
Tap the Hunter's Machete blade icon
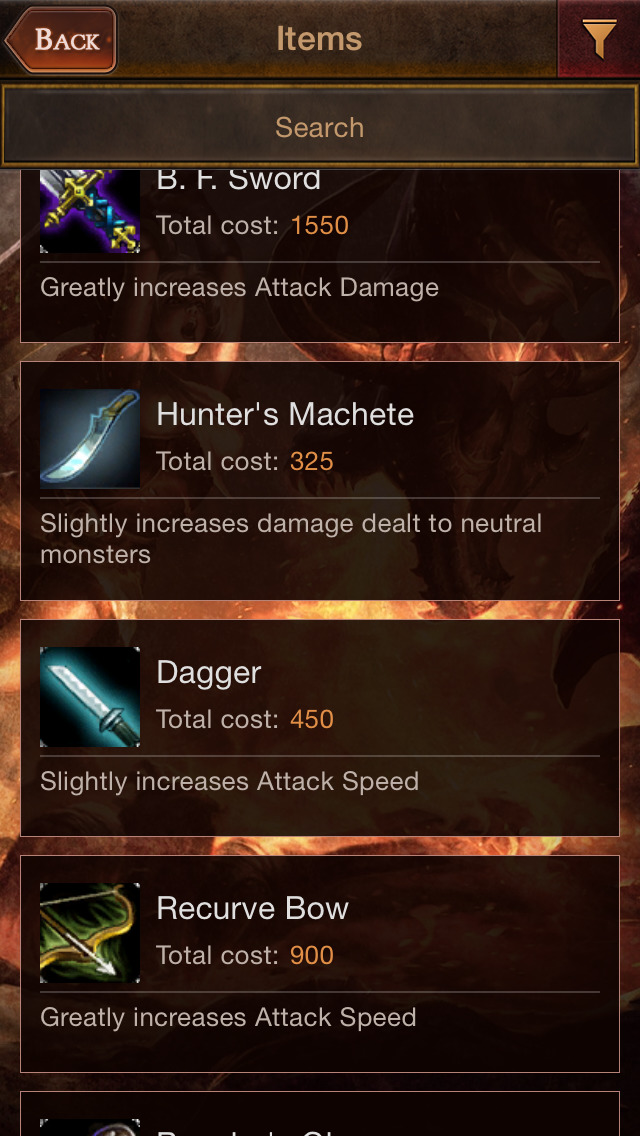tap(90, 438)
